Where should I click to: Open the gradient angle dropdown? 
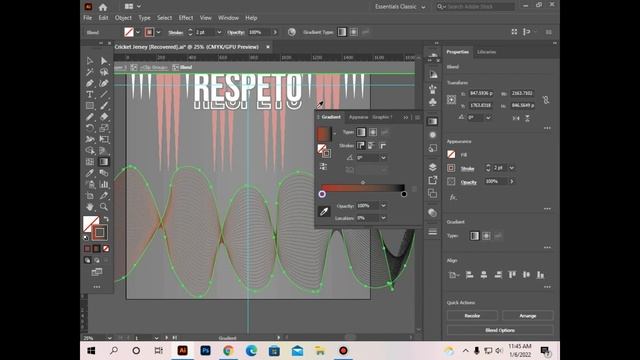click(x=383, y=158)
